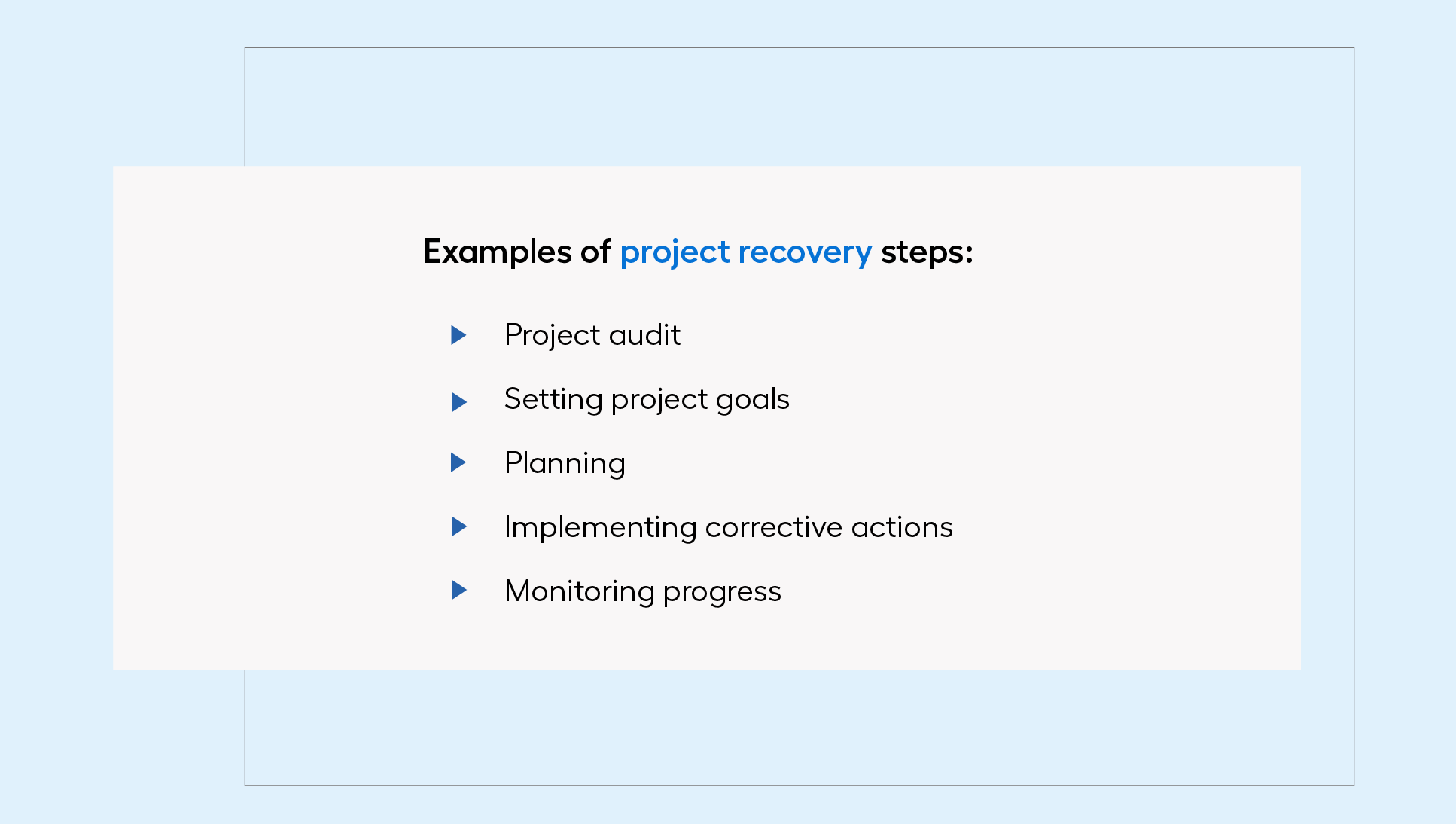The height and width of the screenshot is (824, 1456).
Task: Click the arrow bullet beside Project audit
Action: pos(458,335)
